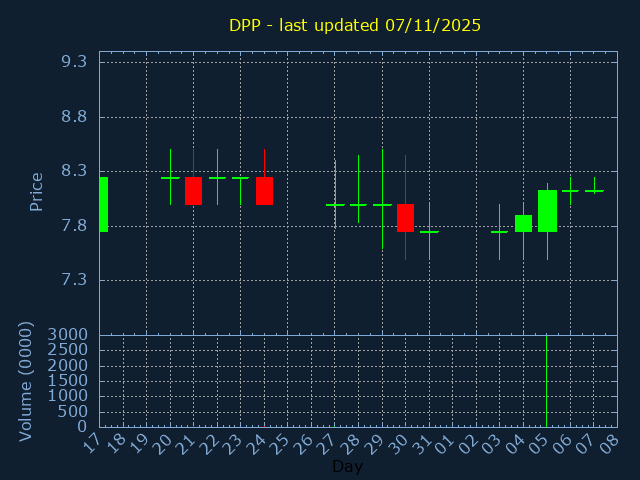Click the large green candlestick on day 05

point(547,210)
